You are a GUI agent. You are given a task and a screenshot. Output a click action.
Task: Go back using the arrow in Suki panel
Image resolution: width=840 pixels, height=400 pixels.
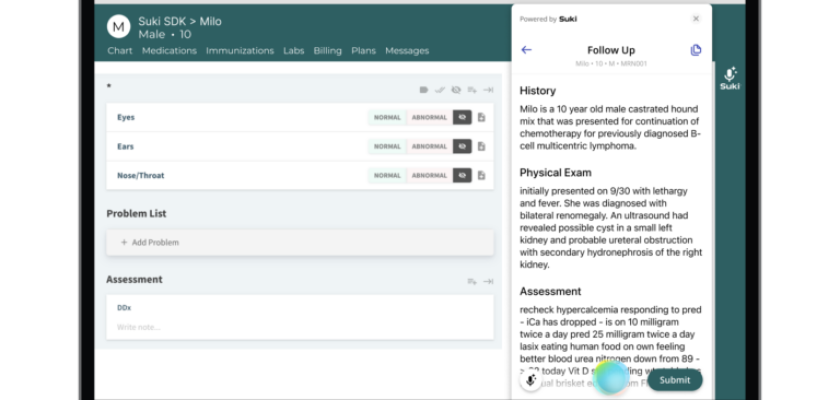[x=527, y=50]
